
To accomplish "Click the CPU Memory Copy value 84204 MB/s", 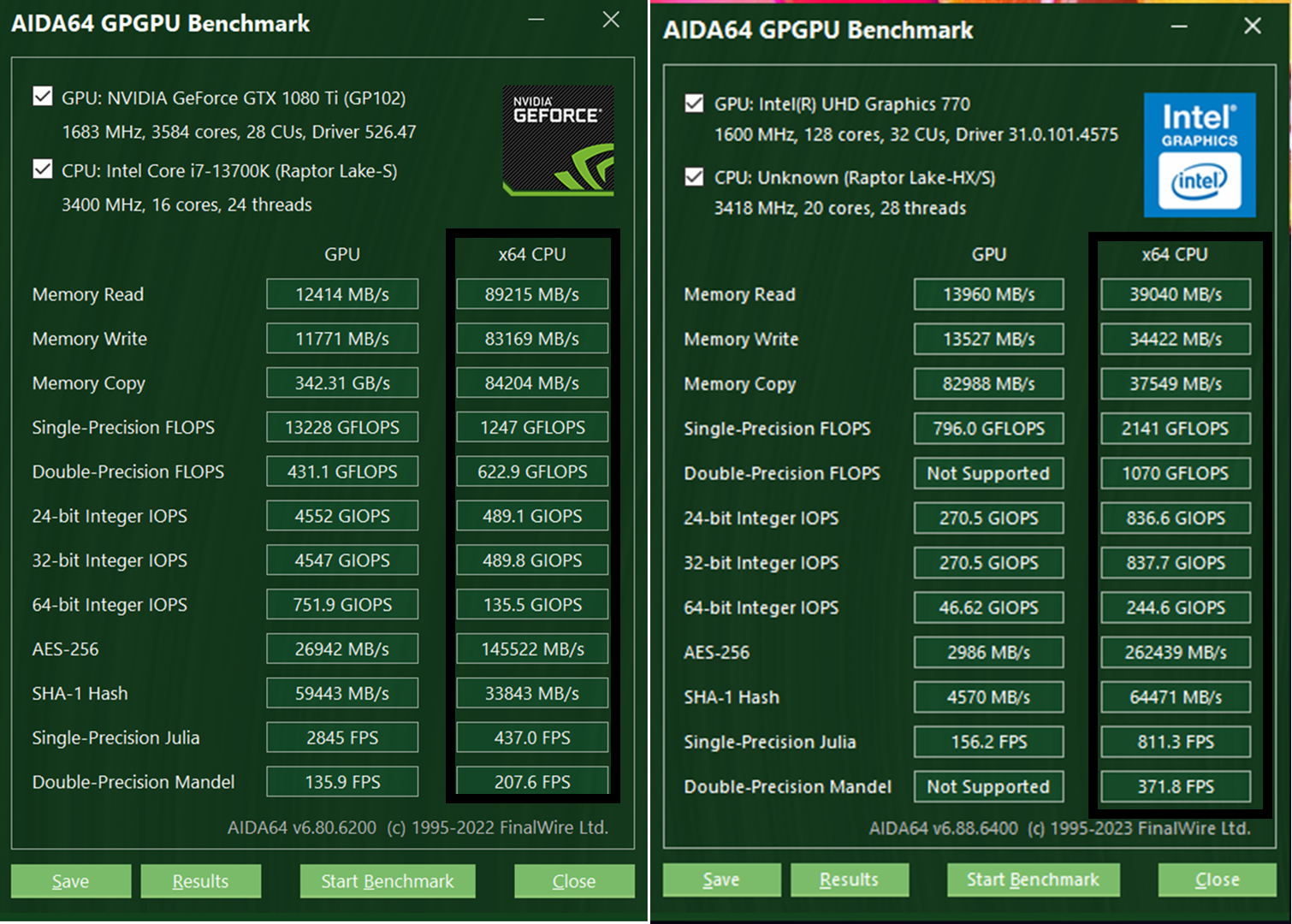I will (532, 383).
